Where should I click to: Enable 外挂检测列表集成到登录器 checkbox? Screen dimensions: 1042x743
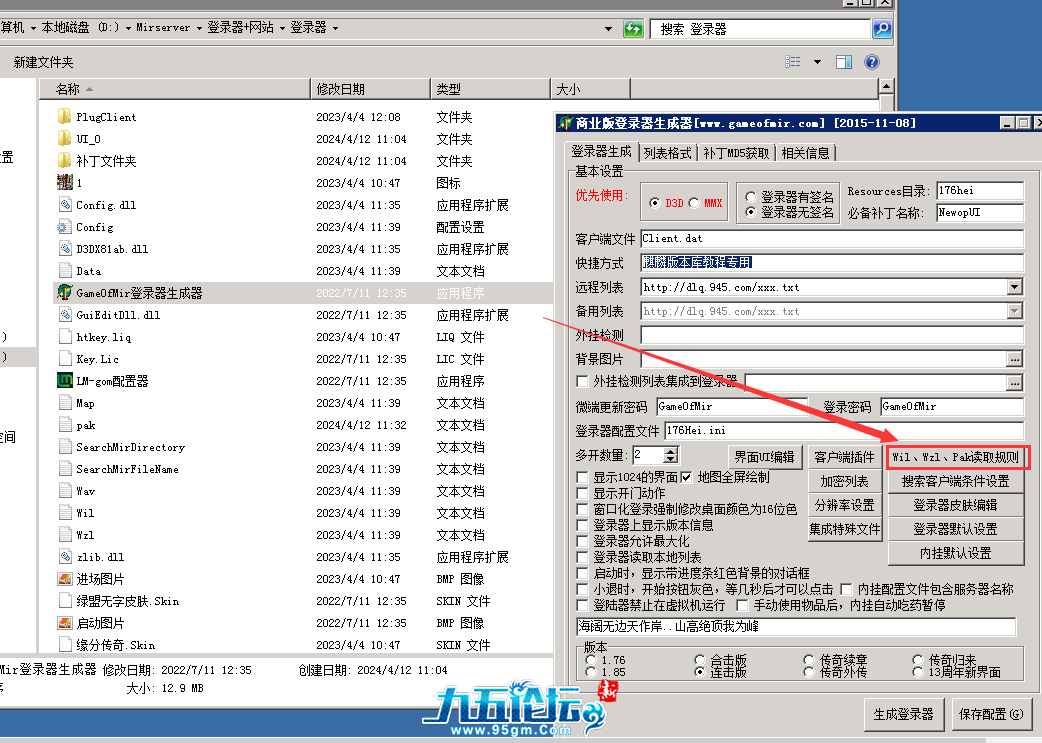click(x=582, y=381)
